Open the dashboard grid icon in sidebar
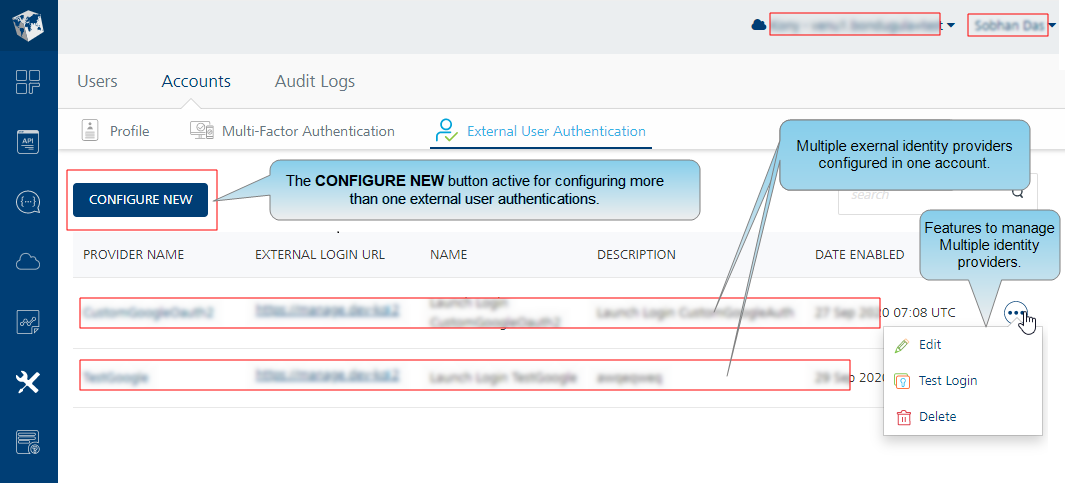 28,82
